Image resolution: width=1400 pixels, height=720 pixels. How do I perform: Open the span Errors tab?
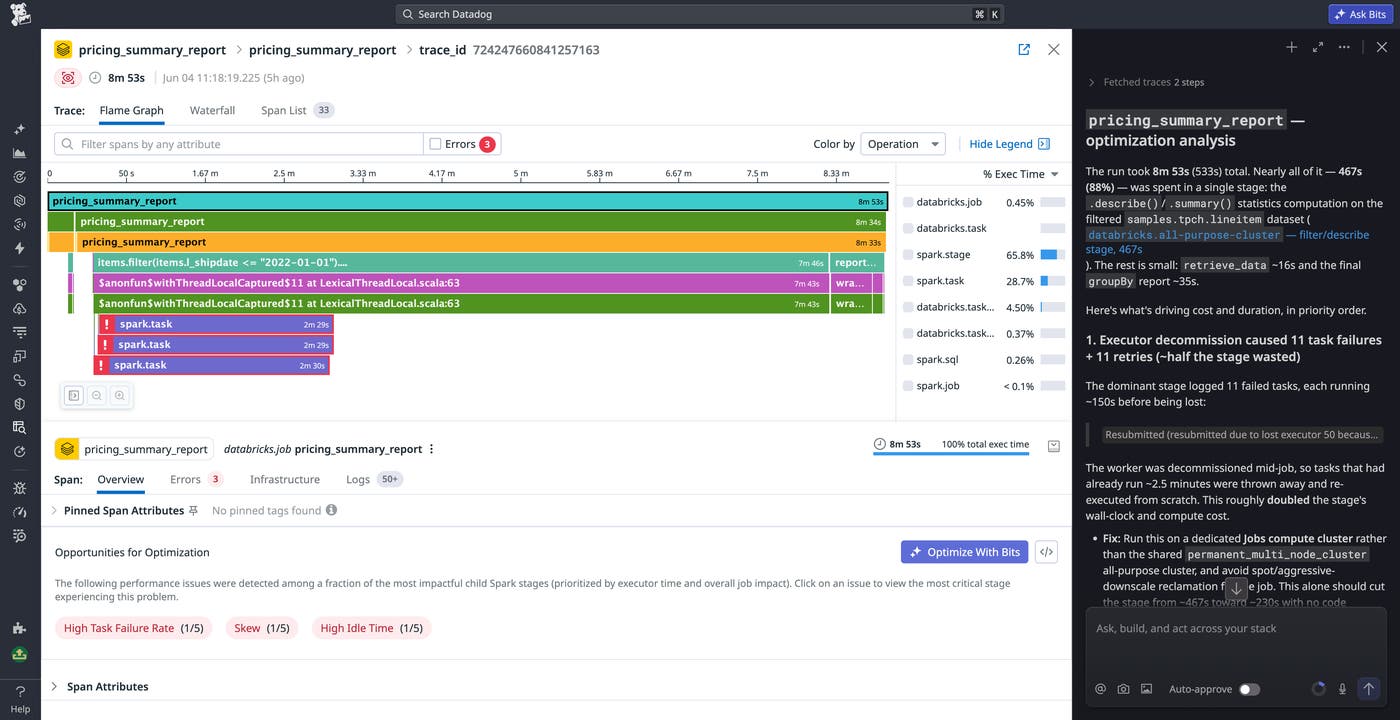pos(195,479)
